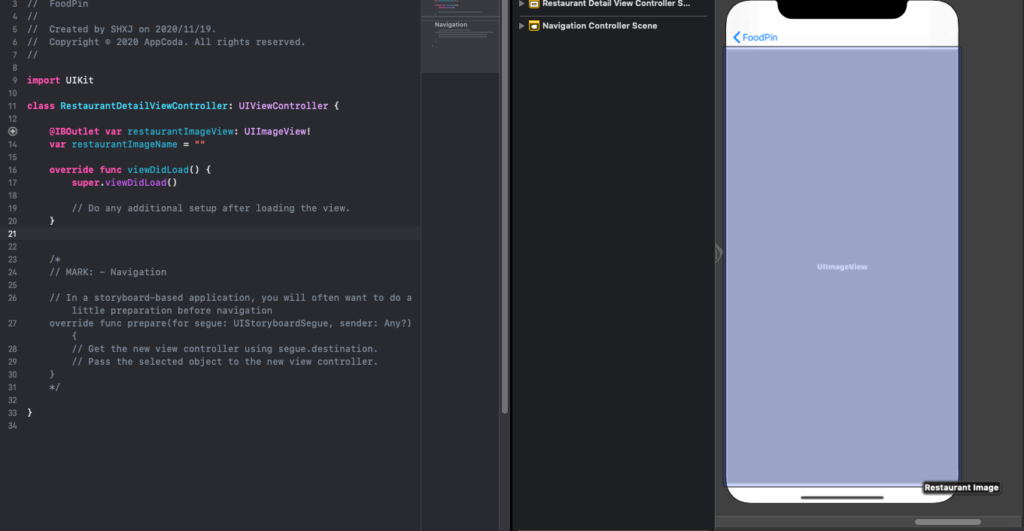
Task: Select Restaurant Detail View Controller Scene row
Action: 615,4
